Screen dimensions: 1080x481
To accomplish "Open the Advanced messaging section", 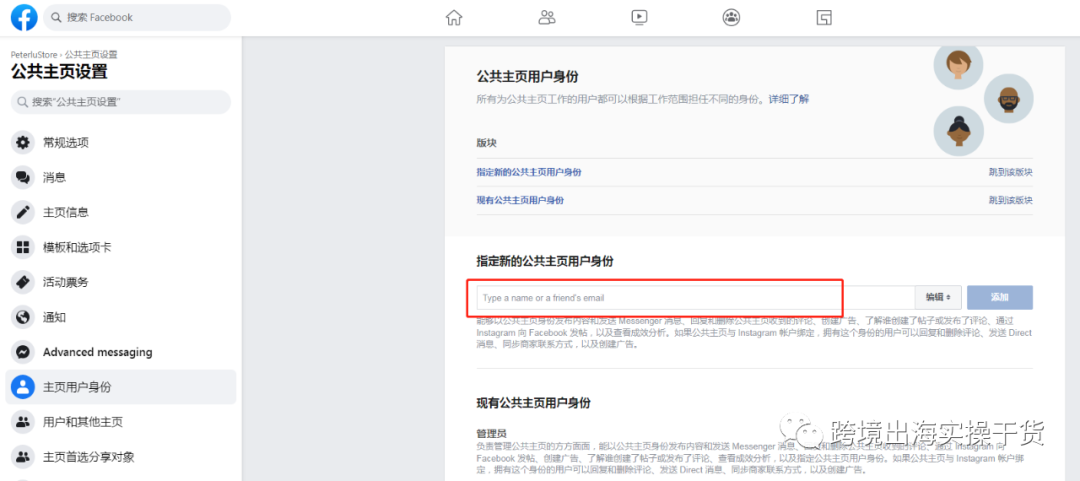I will click(121, 352).
